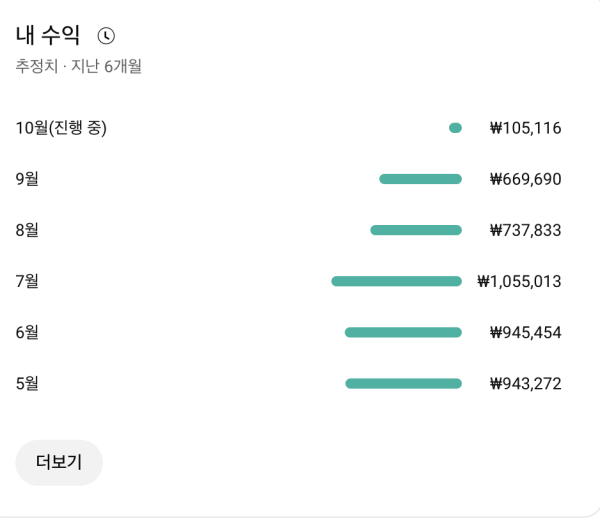This screenshot has height=528, width=600.
Task: Click the 내 수익 heading
Action: [x=47, y=36]
